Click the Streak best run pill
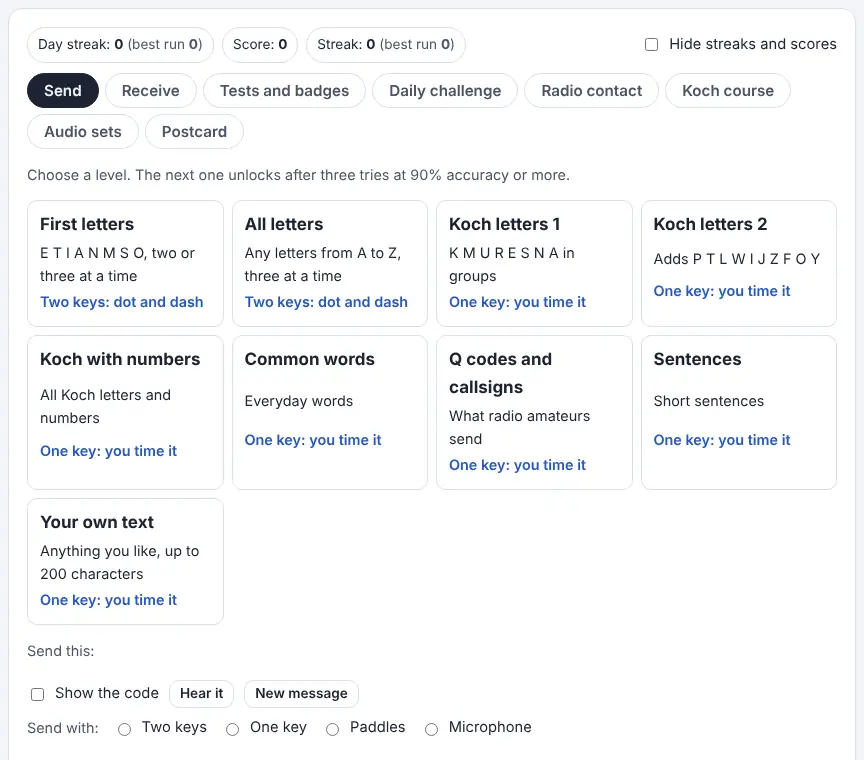 (x=386, y=45)
